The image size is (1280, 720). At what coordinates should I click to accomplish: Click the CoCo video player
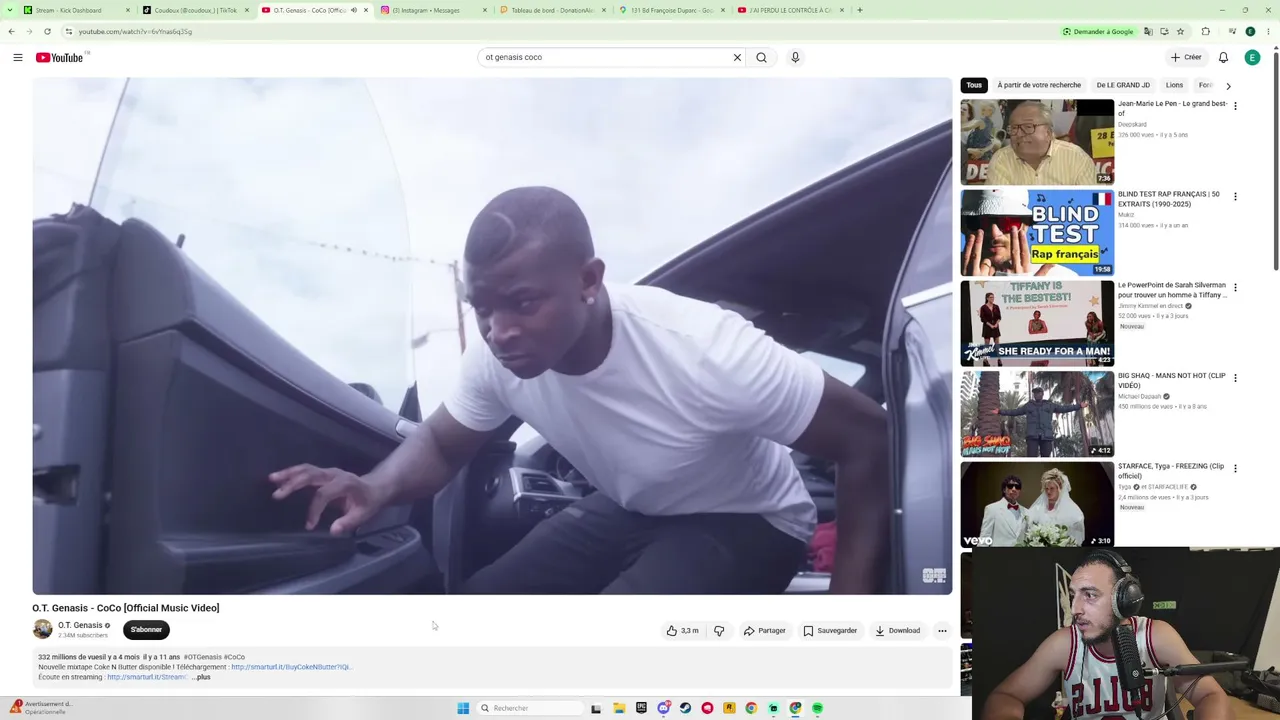pyautogui.click(x=492, y=336)
